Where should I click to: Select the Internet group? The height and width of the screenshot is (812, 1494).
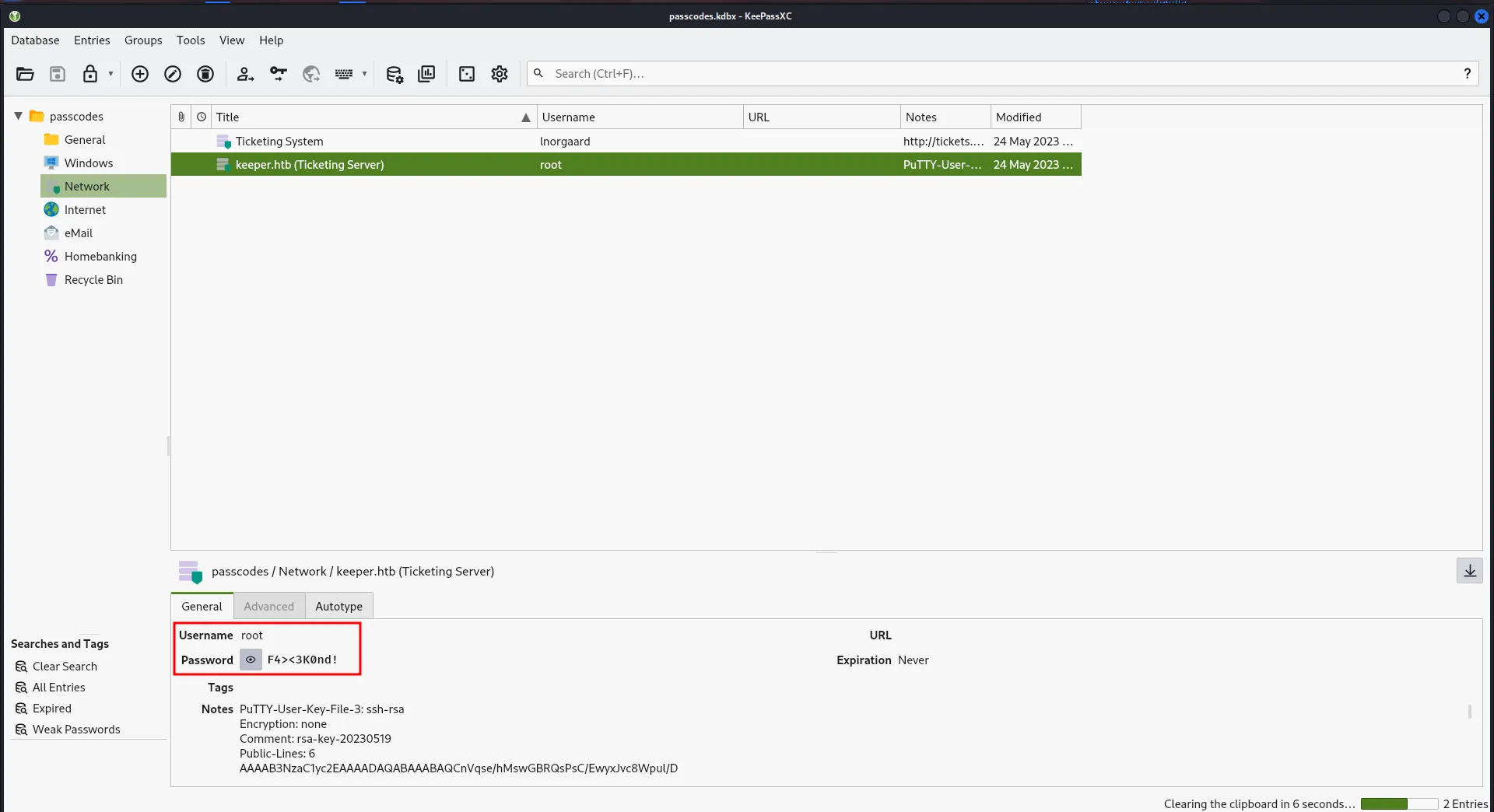click(85, 209)
